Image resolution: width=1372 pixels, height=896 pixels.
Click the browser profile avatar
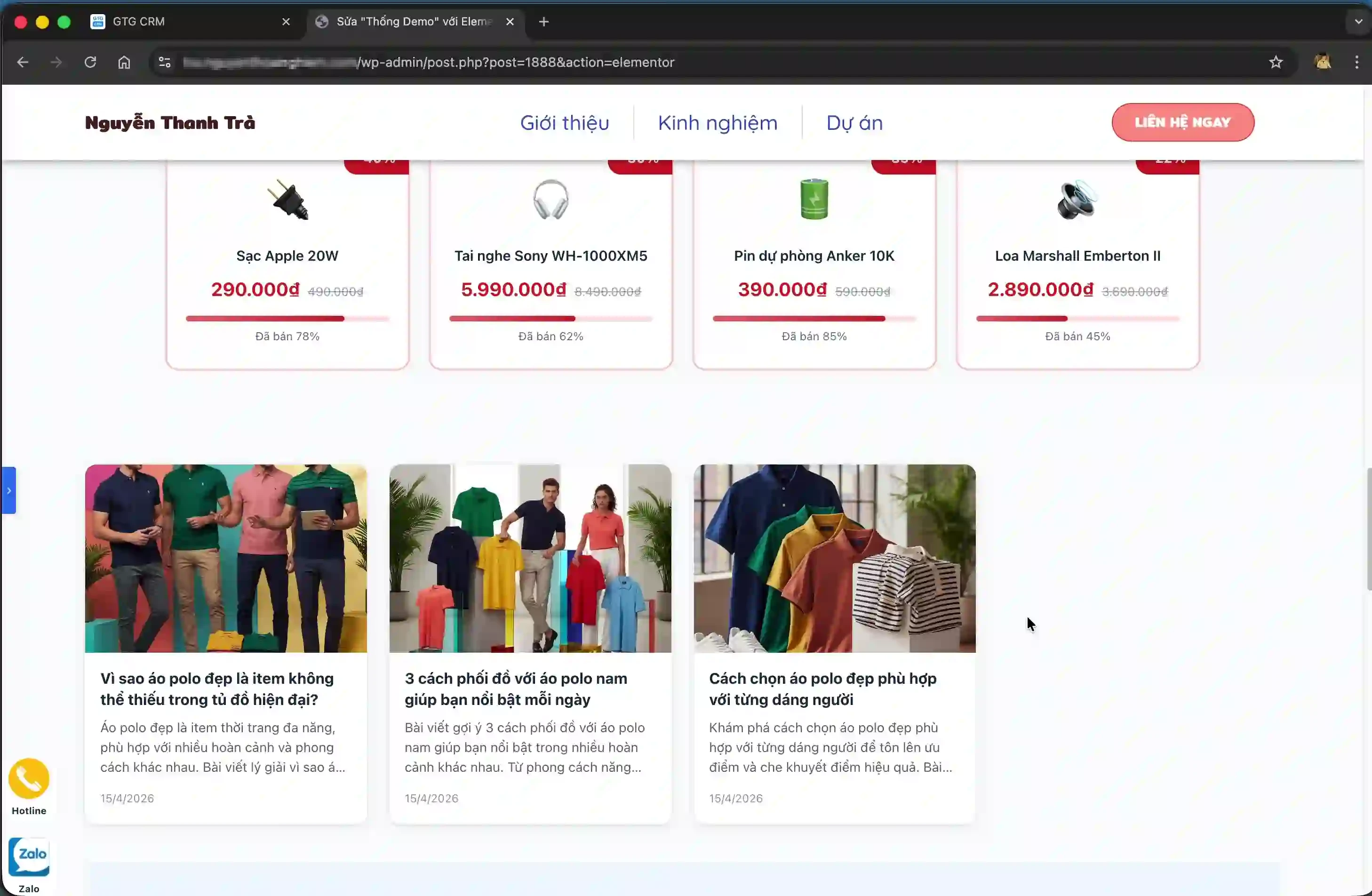pyautogui.click(x=1323, y=62)
